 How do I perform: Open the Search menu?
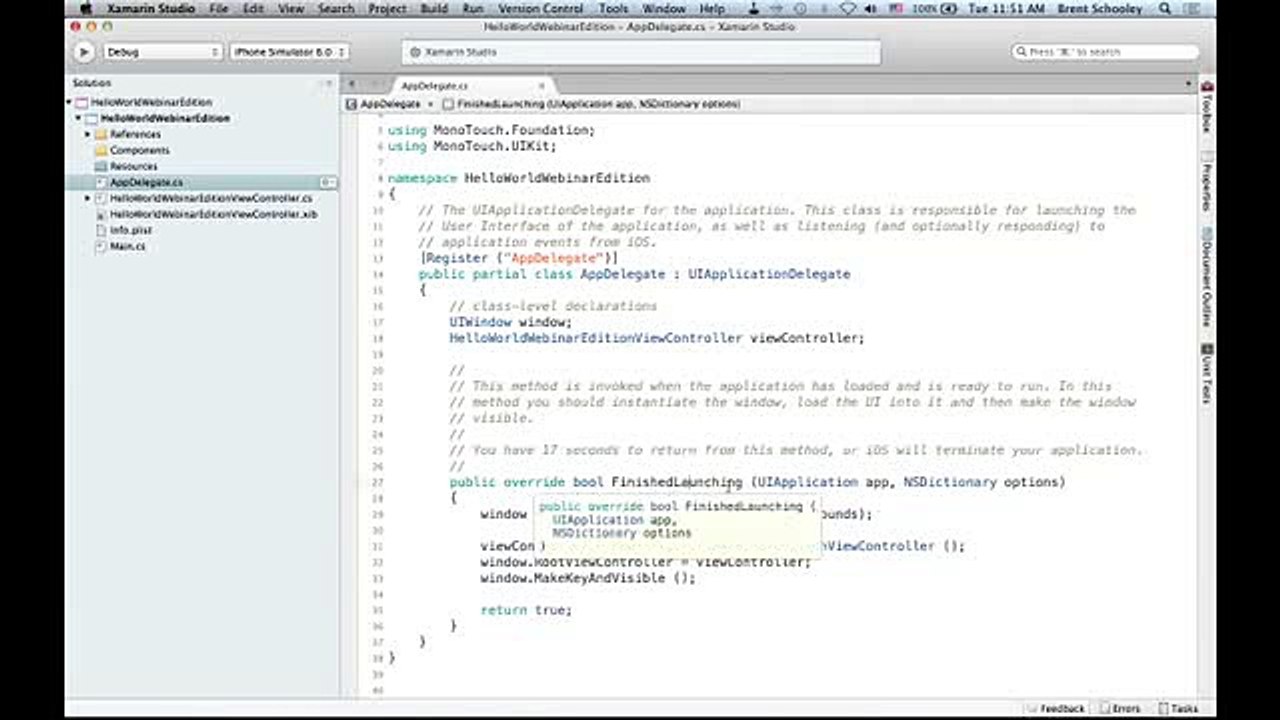[336, 8]
